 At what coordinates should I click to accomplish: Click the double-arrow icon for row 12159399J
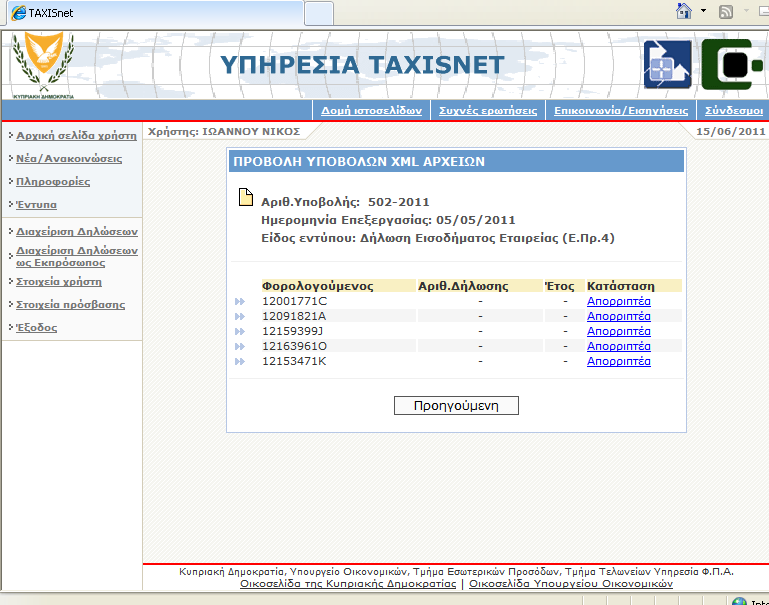click(239, 331)
